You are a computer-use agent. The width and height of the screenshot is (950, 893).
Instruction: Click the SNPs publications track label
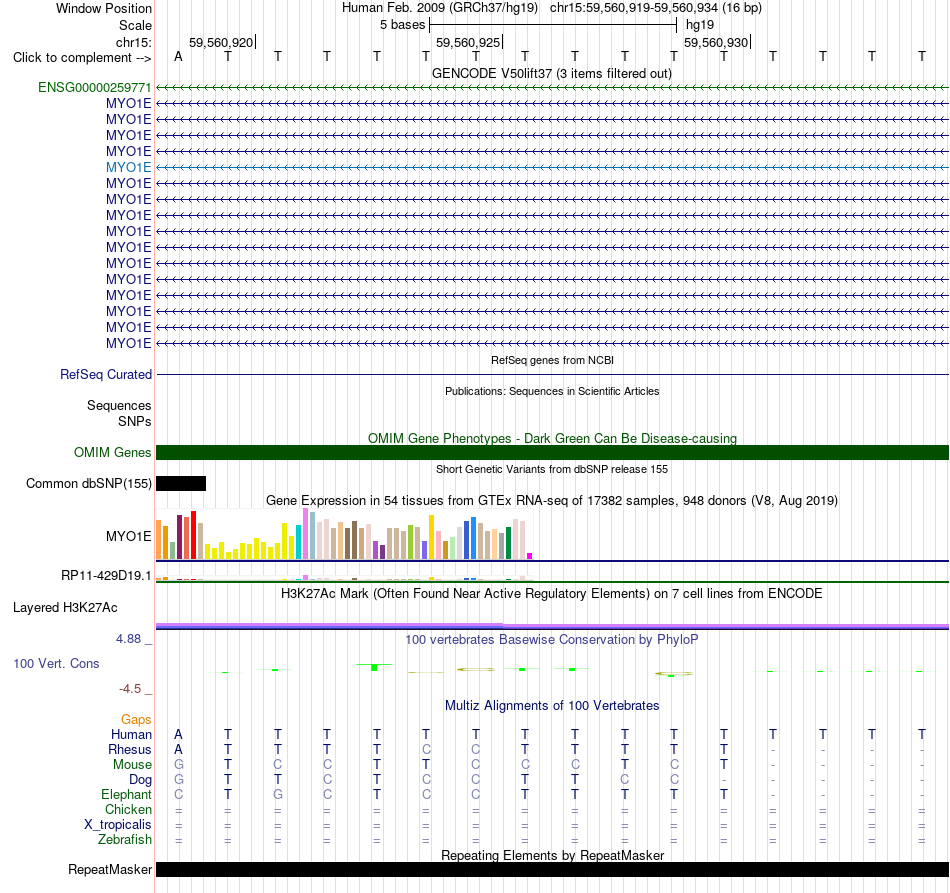[135, 421]
